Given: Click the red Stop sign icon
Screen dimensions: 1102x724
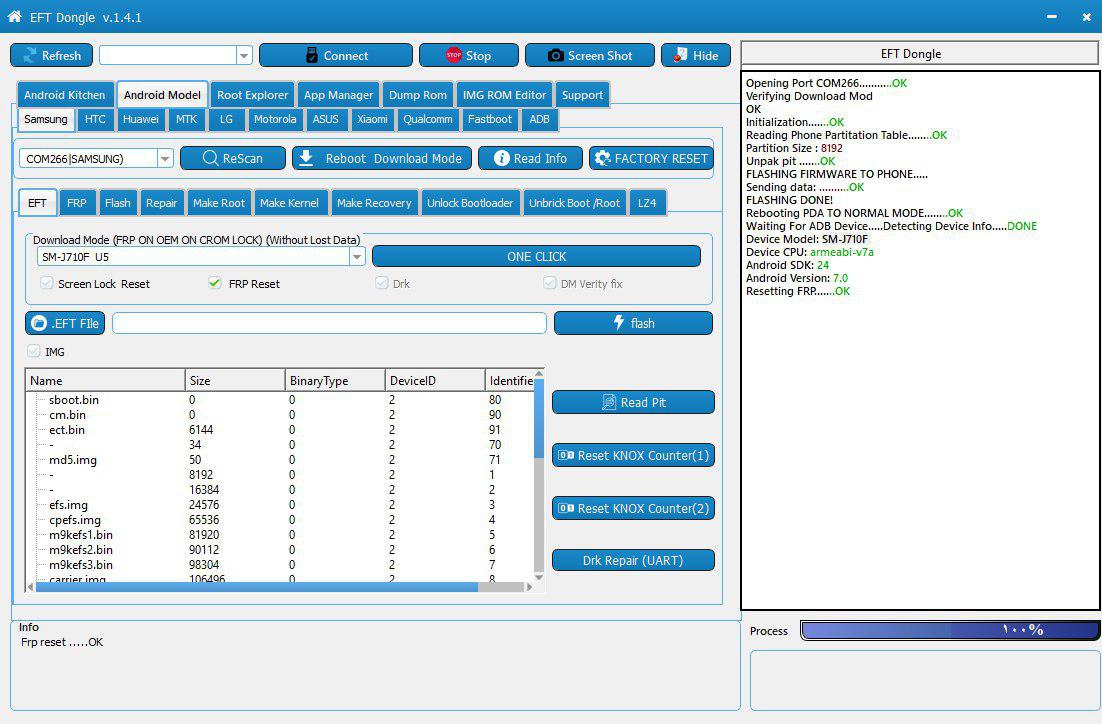Looking at the screenshot, I should [x=454, y=56].
